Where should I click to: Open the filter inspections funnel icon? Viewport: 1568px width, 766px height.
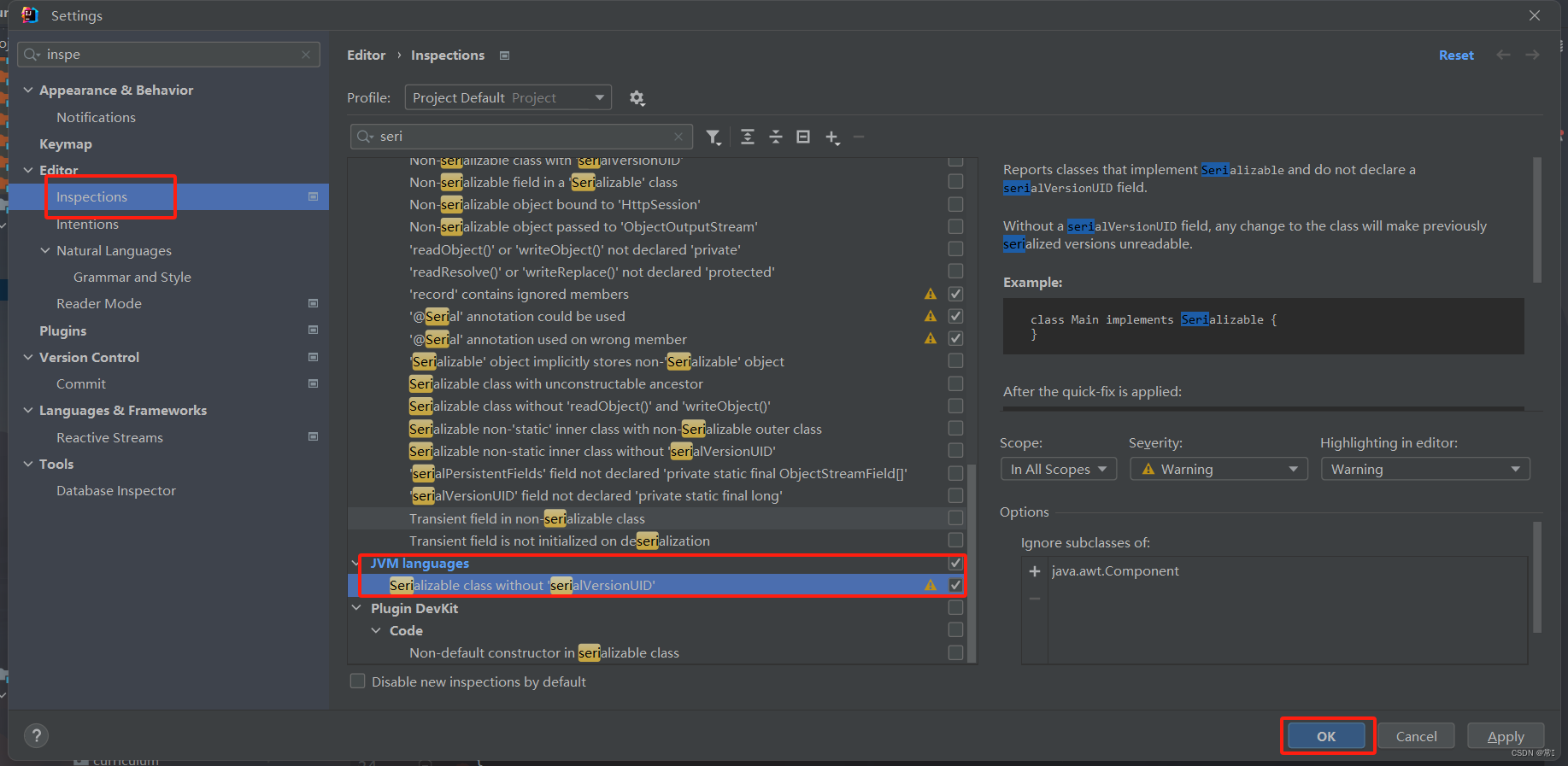(x=714, y=137)
